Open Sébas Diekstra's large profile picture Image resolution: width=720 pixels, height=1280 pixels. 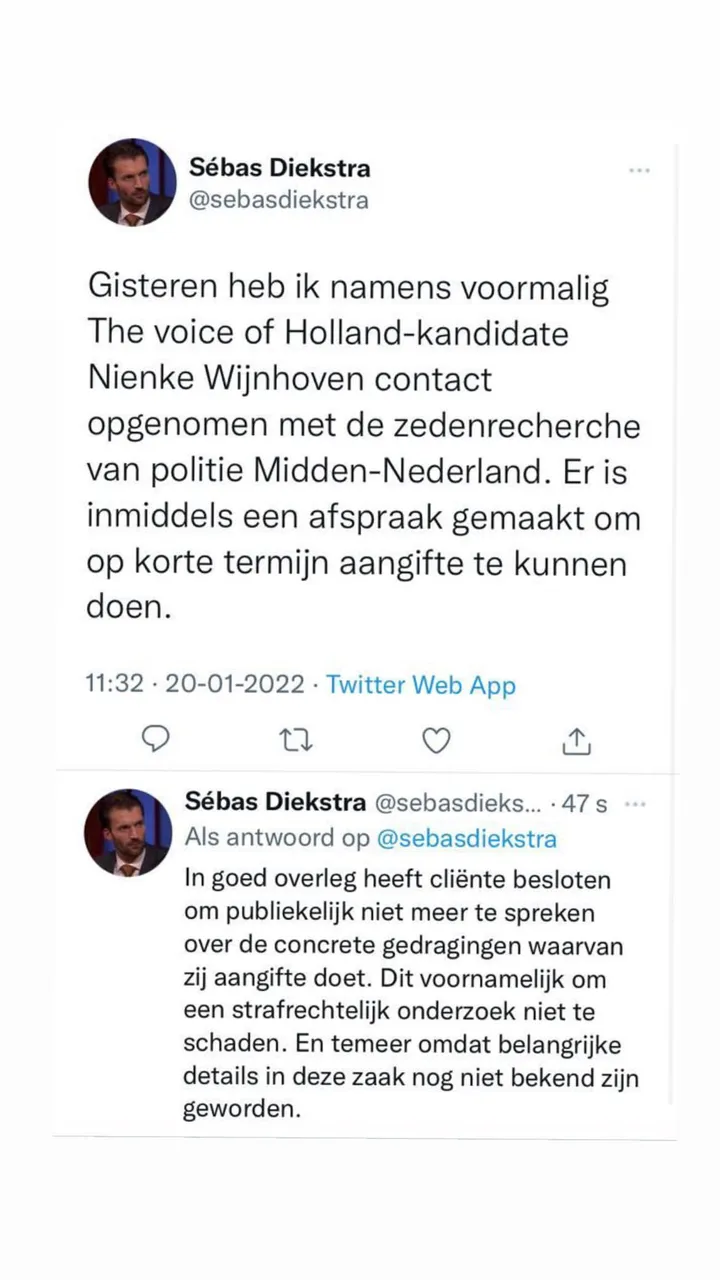[x=132, y=182]
